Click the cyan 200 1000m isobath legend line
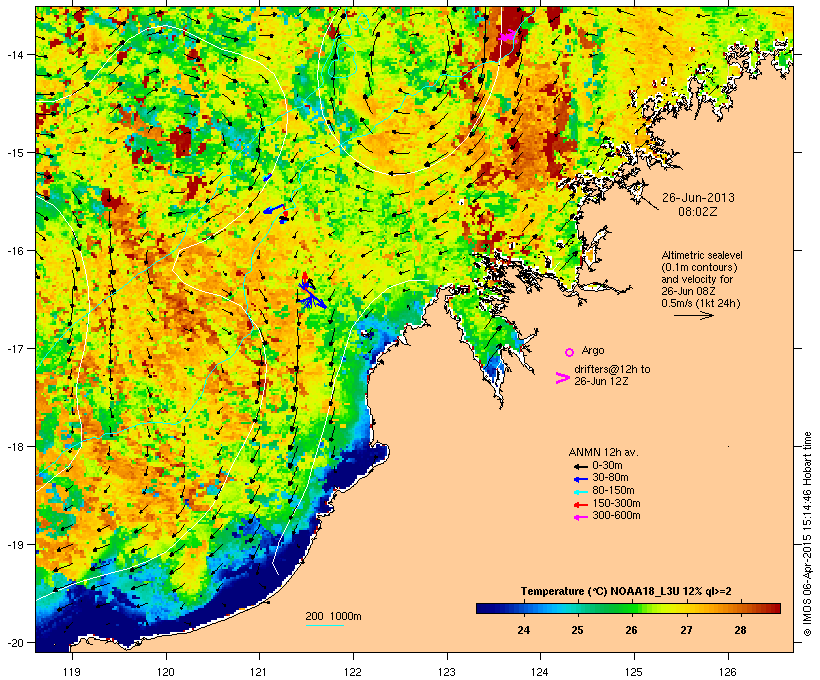 (x=324, y=625)
